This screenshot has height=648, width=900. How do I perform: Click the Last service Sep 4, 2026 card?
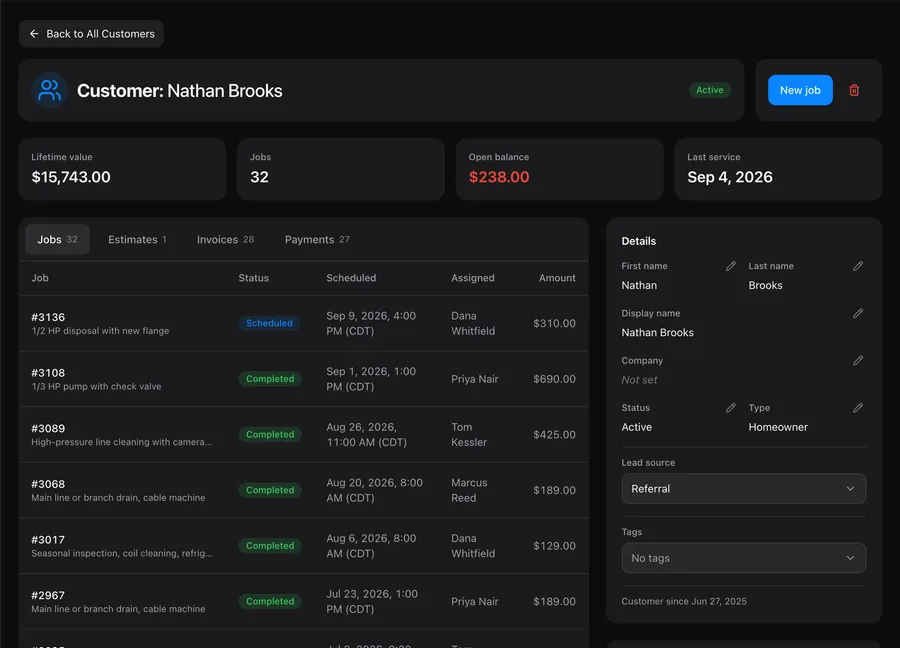click(778, 169)
